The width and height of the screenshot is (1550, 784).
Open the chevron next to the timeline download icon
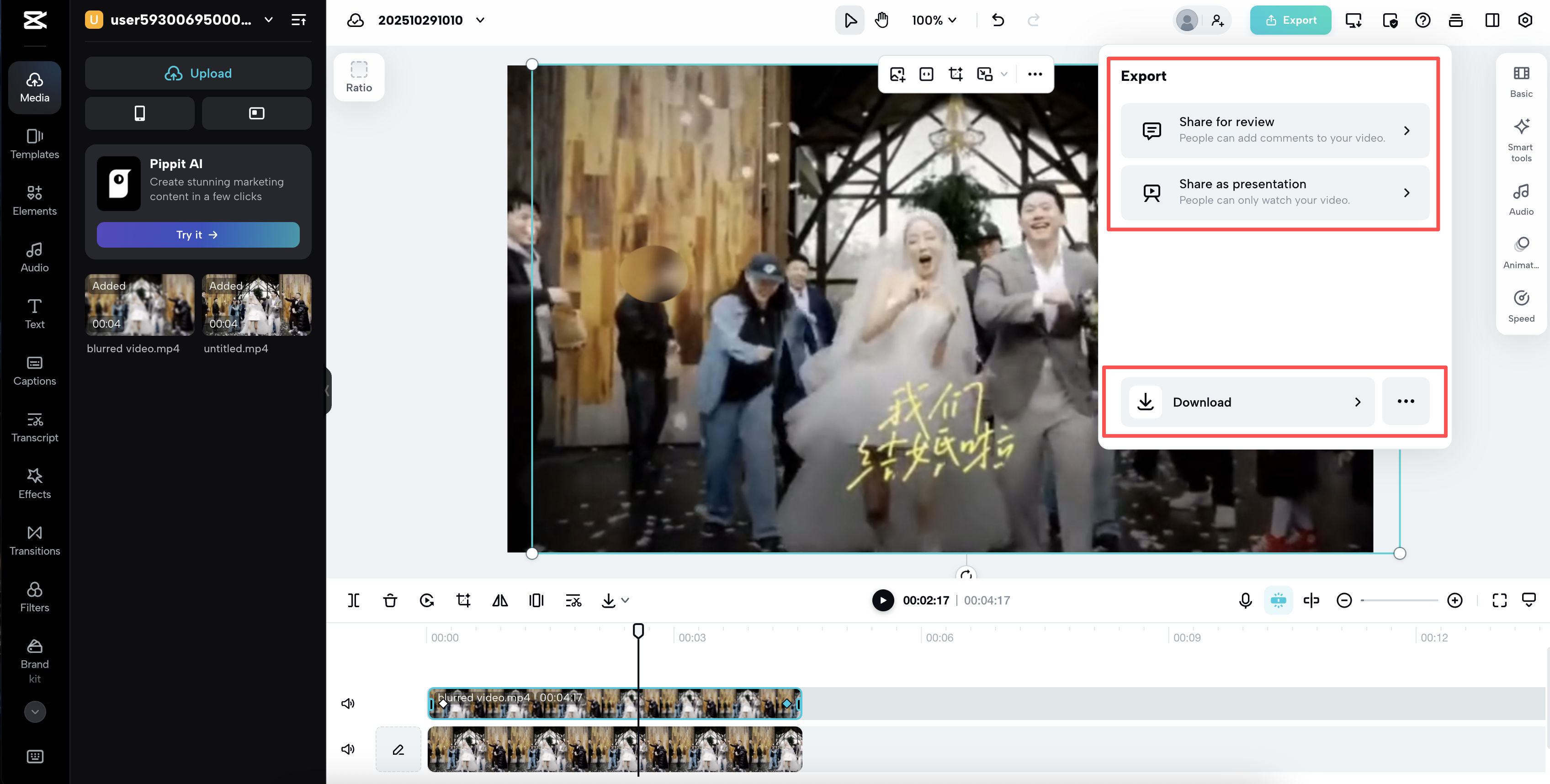point(625,600)
